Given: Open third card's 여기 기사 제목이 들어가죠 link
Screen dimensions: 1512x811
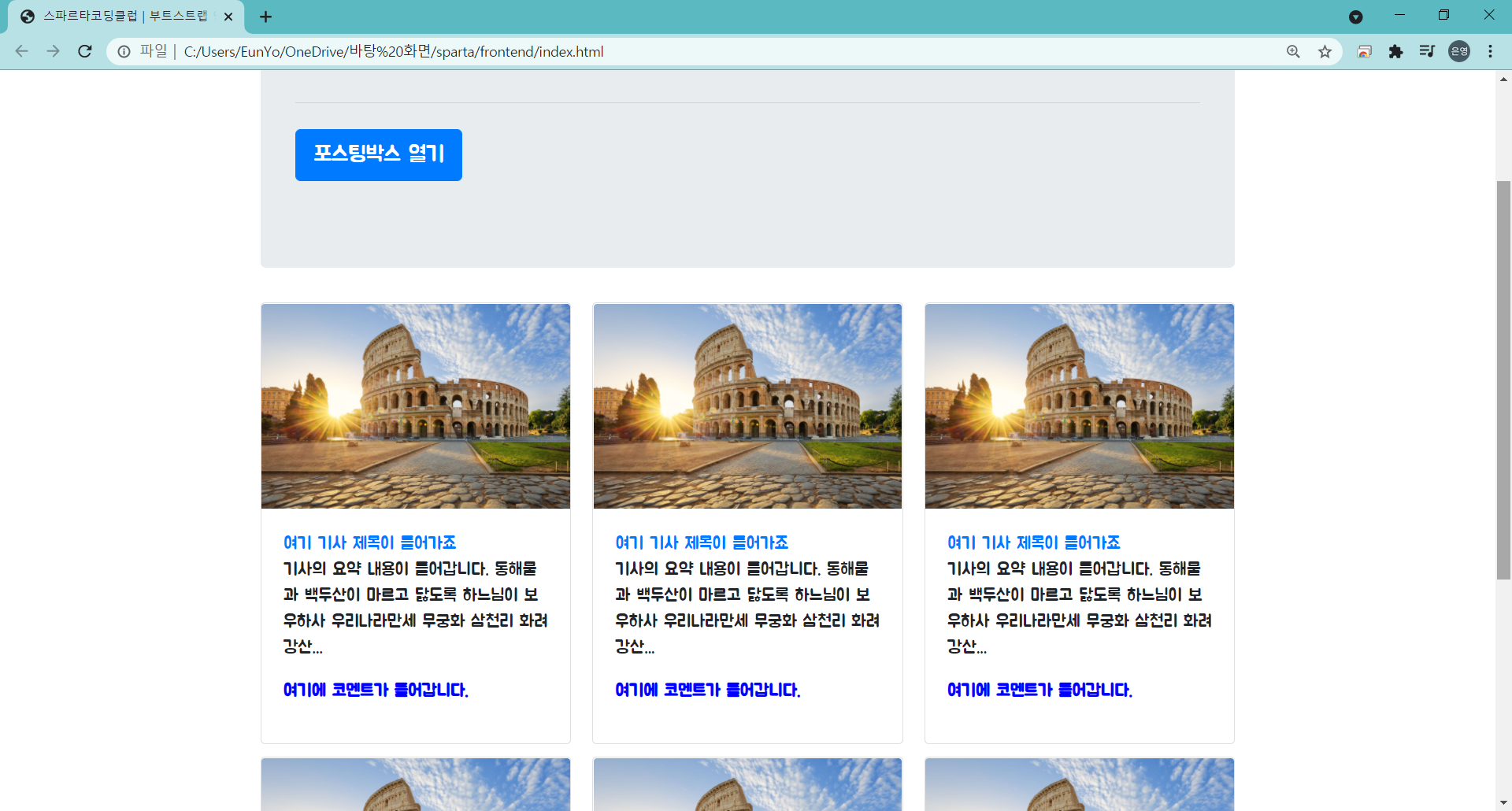Looking at the screenshot, I should point(1033,543).
